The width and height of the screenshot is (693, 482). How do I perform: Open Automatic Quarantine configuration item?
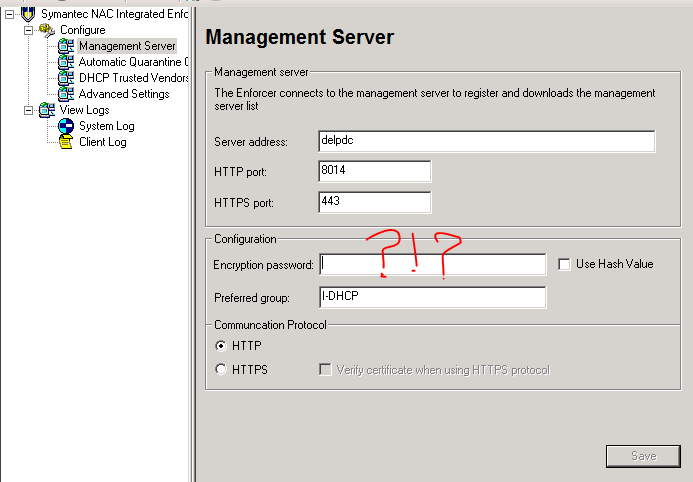click(133, 62)
